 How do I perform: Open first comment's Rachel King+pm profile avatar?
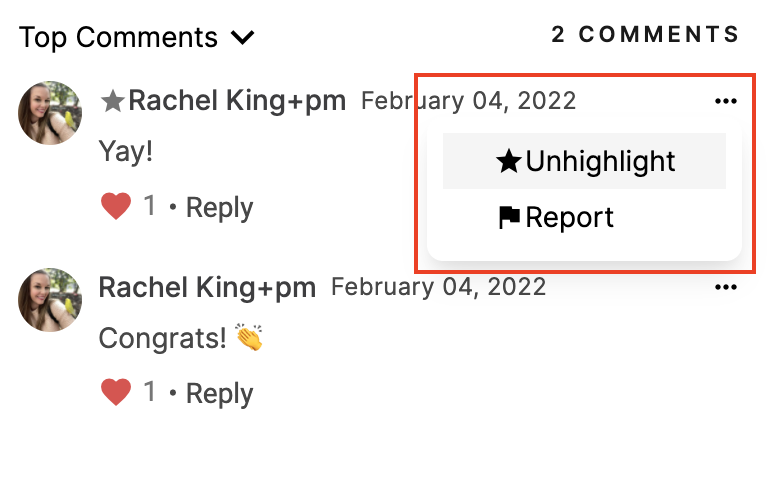point(50,113)
